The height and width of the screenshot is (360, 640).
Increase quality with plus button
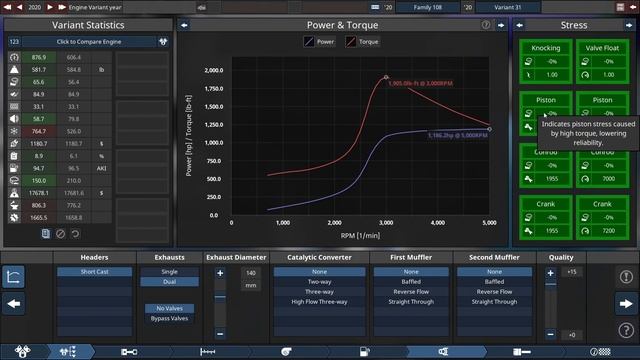[x=551, y=273]
